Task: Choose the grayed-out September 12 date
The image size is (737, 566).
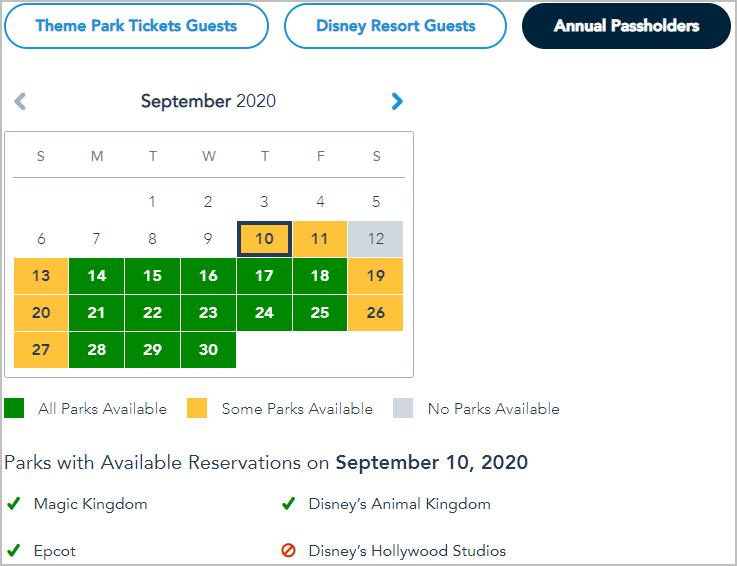Action: click(376, 239)
